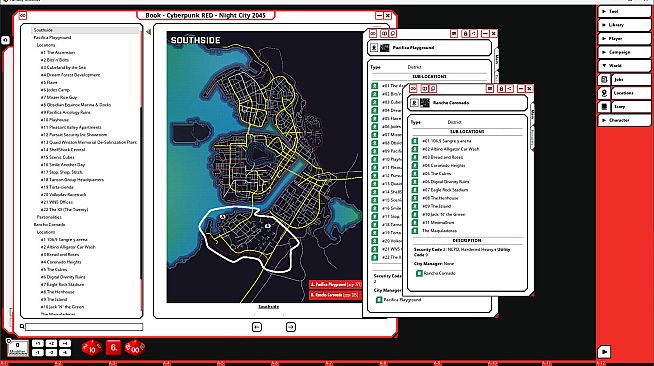Open #02 Albino Alligator Car Wash link icon
This screenshot has width=654, height=366.
pyautogui.click(x=415, y=149)
